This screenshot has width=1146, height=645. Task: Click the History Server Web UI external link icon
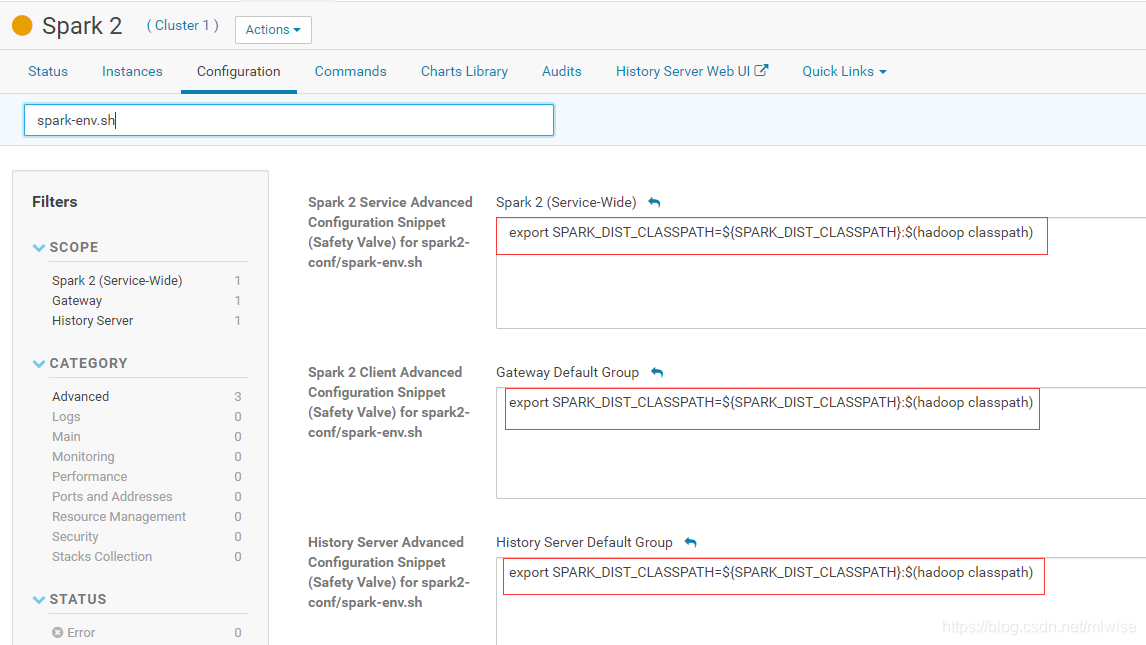(x=760, y=70)
